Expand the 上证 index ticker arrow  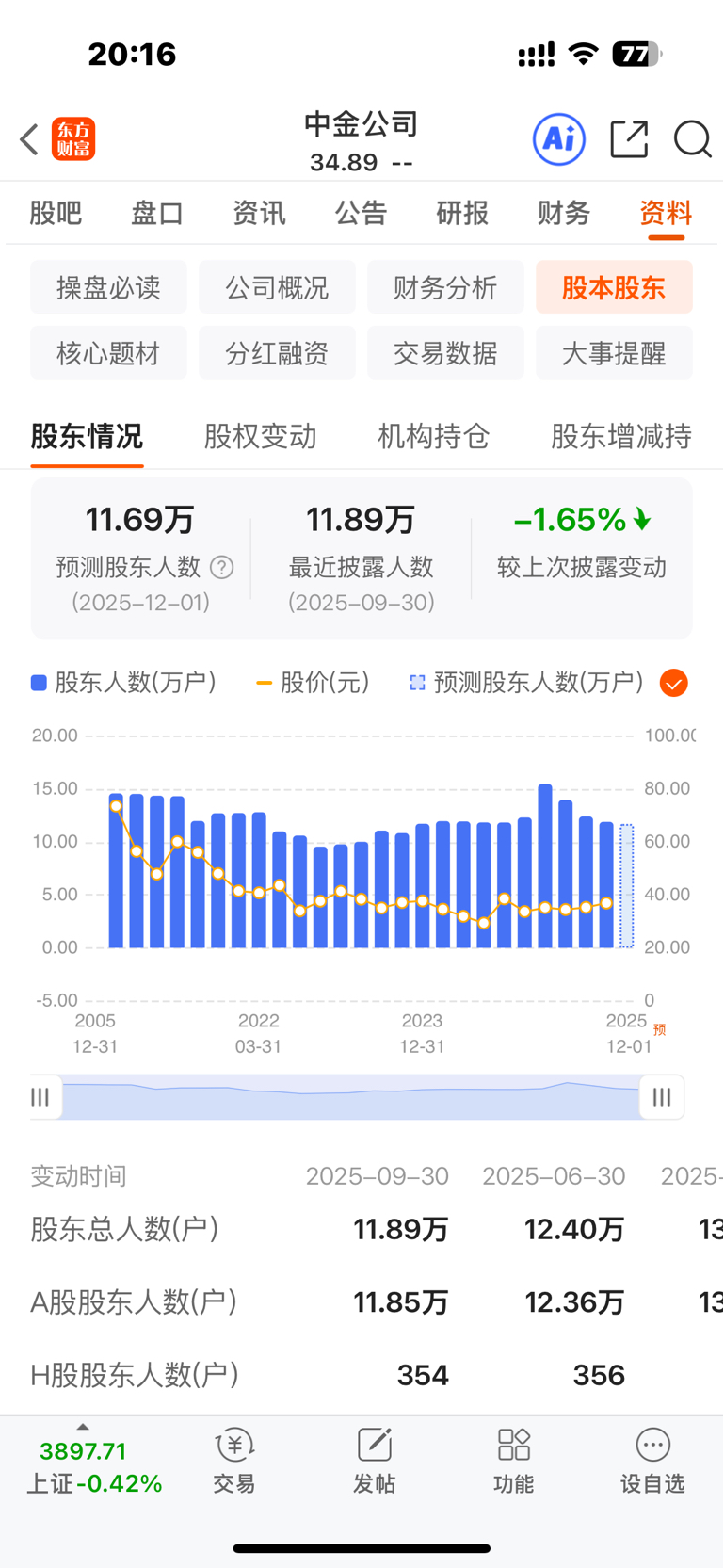pyautogui.click(x=83, y=1428)
